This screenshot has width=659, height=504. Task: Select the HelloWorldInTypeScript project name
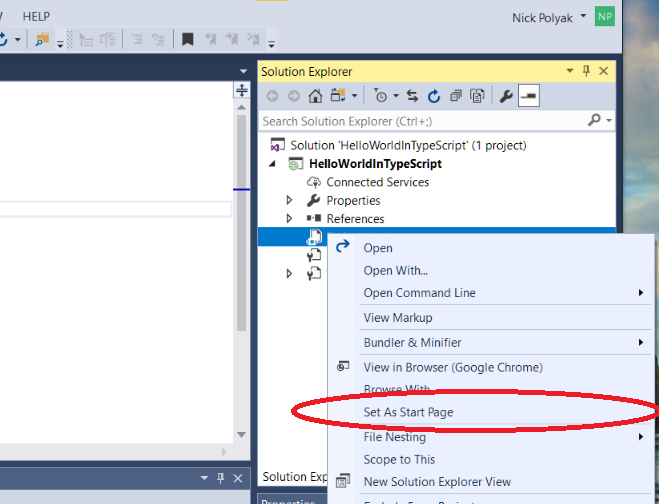(375, 164)
